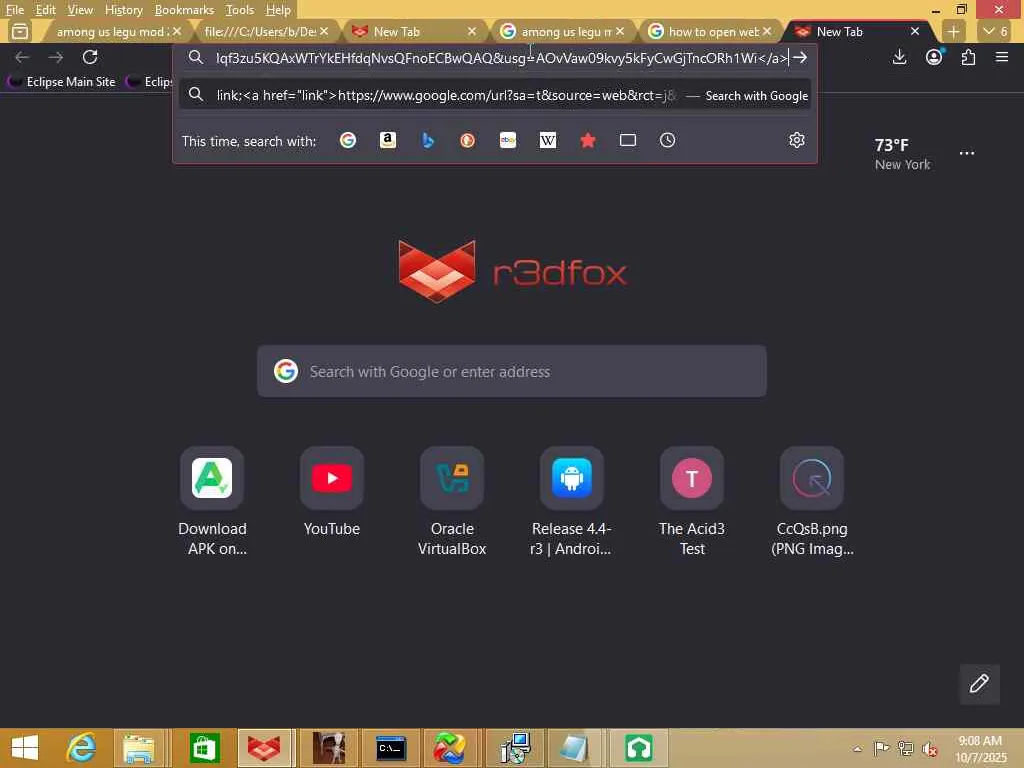Viewport: 1024px width, 768px height.
Task: Open the account profile icon
Action: (935, 57)
